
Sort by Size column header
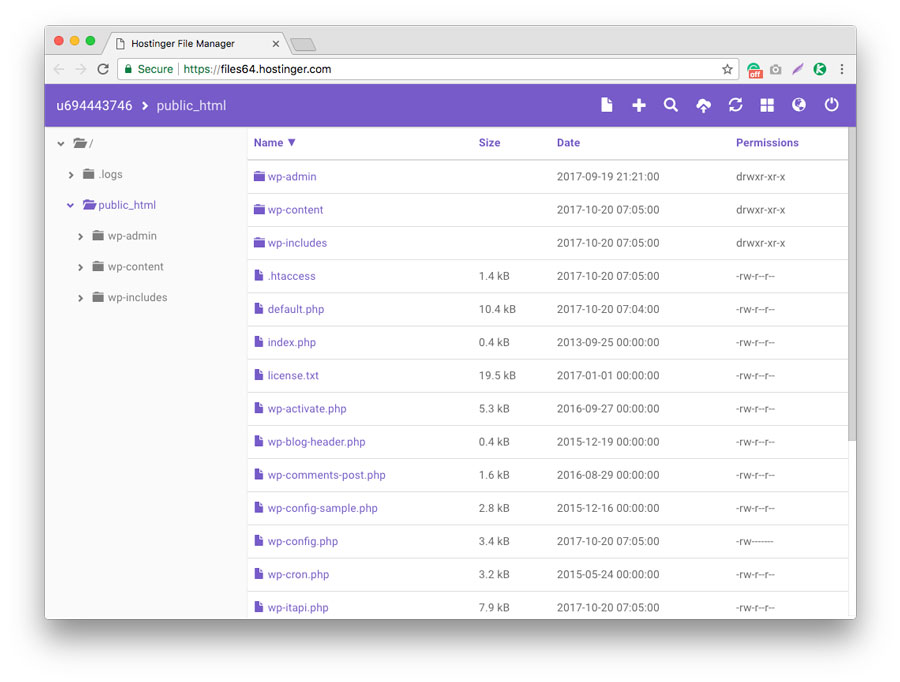tap(490, 142)
